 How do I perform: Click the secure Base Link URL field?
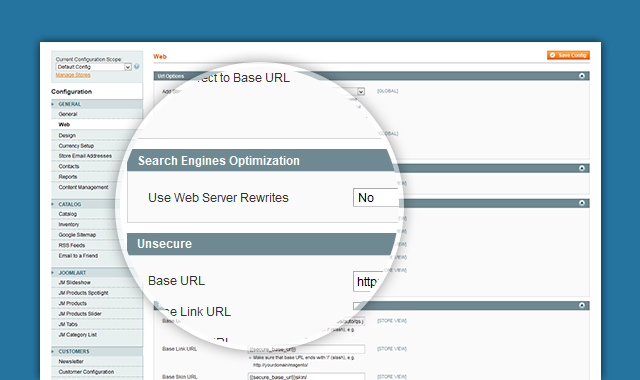[306, 349]
